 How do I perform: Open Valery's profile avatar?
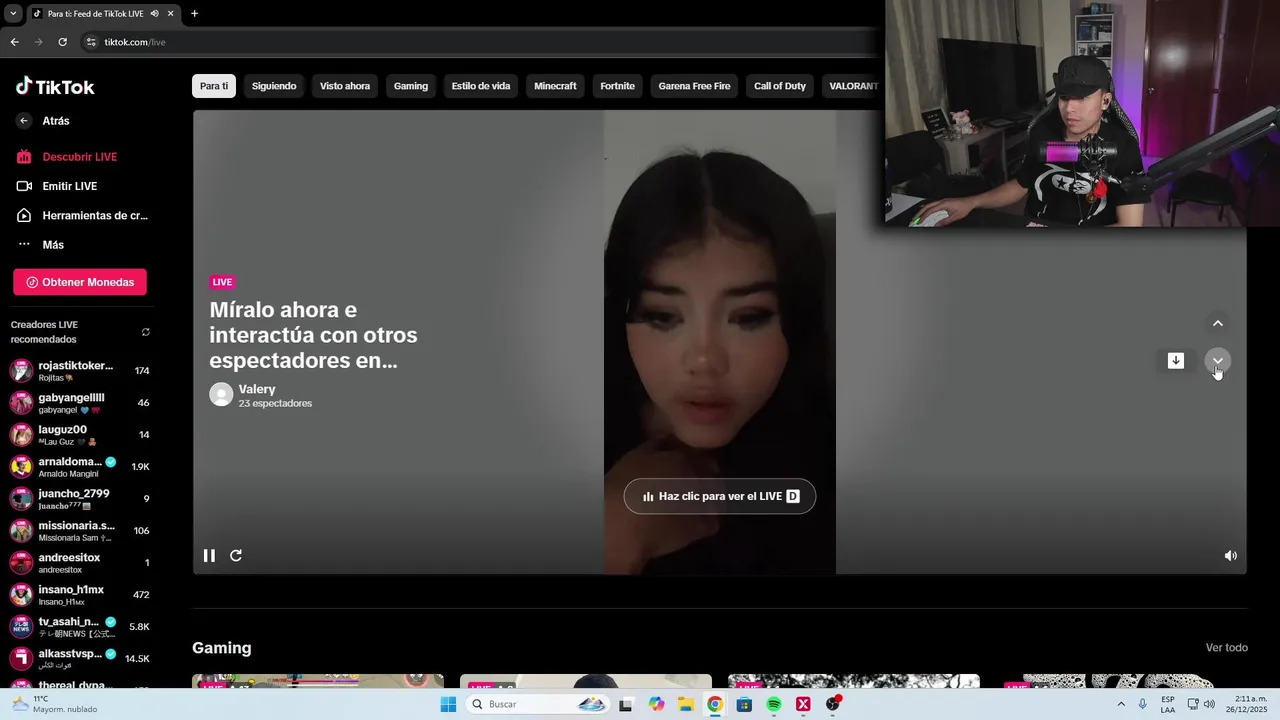point(221,394)
